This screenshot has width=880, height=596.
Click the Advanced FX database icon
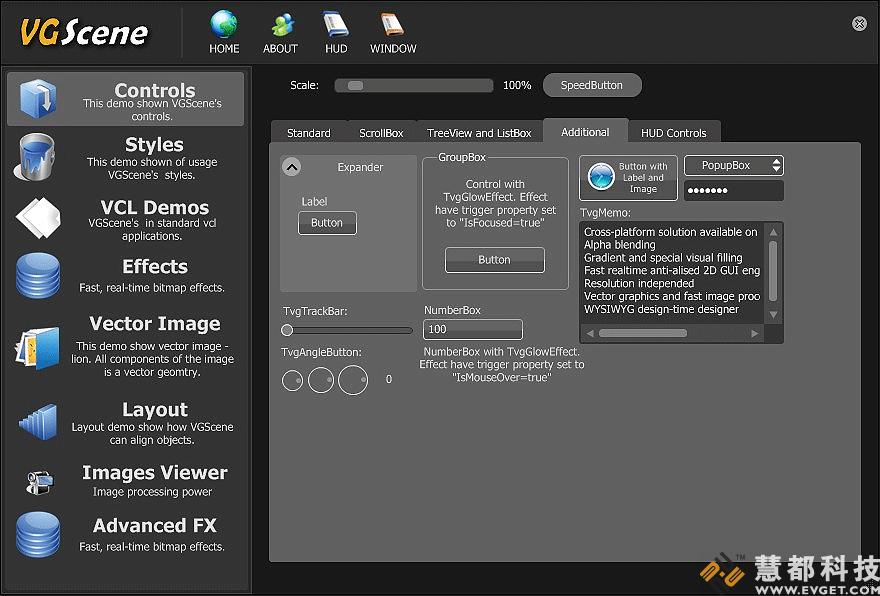click(38, 535)
